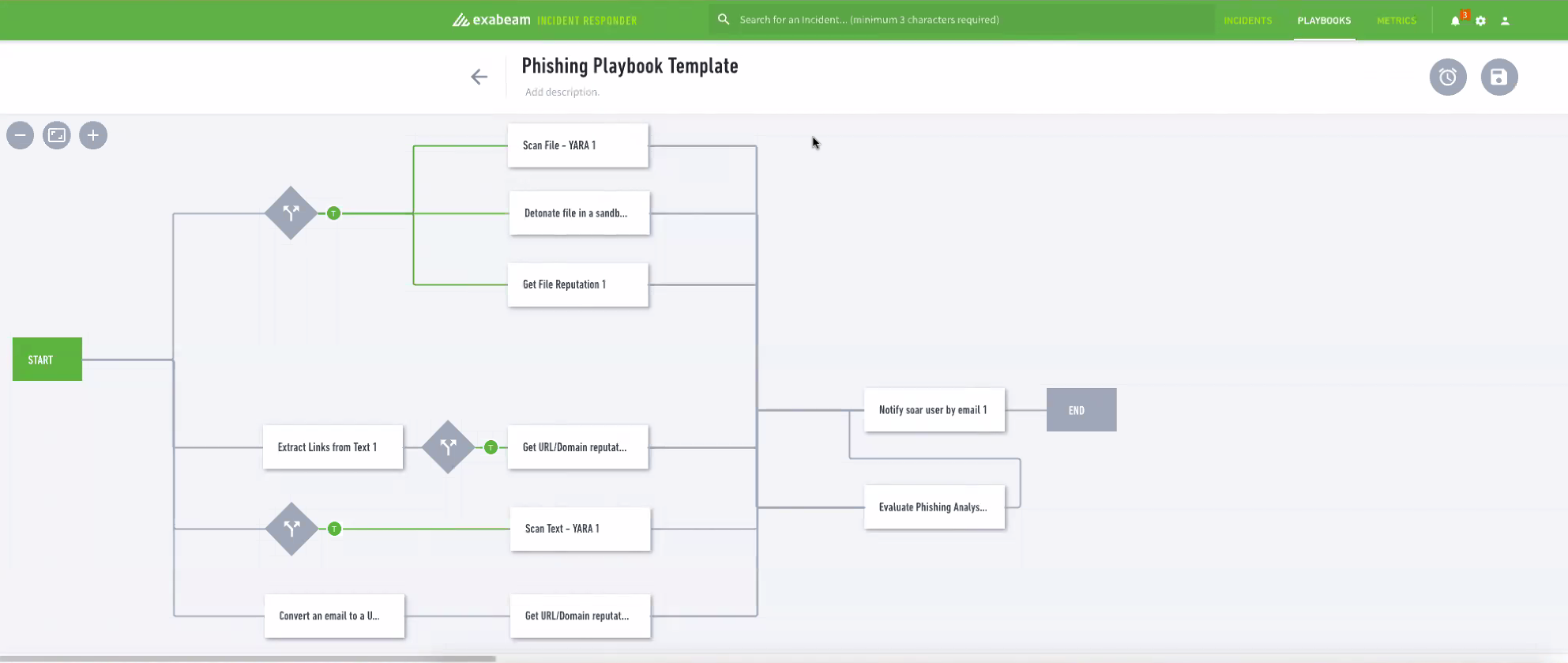The height and width of the screenshot is (663, 1568).
Task: Click the back arrow beside playbook title
Action: pyautogui.click(x=479, y=77)
